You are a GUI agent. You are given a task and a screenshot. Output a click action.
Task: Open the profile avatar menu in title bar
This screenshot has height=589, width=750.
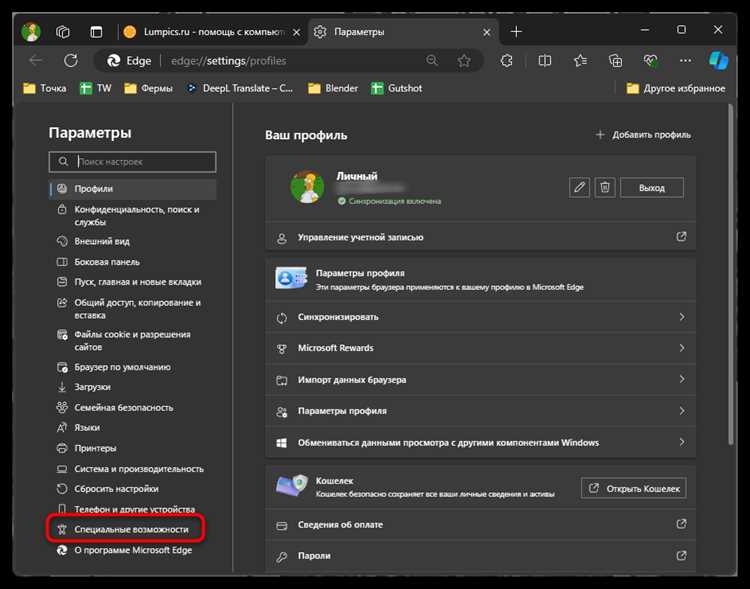coord(31,32)
